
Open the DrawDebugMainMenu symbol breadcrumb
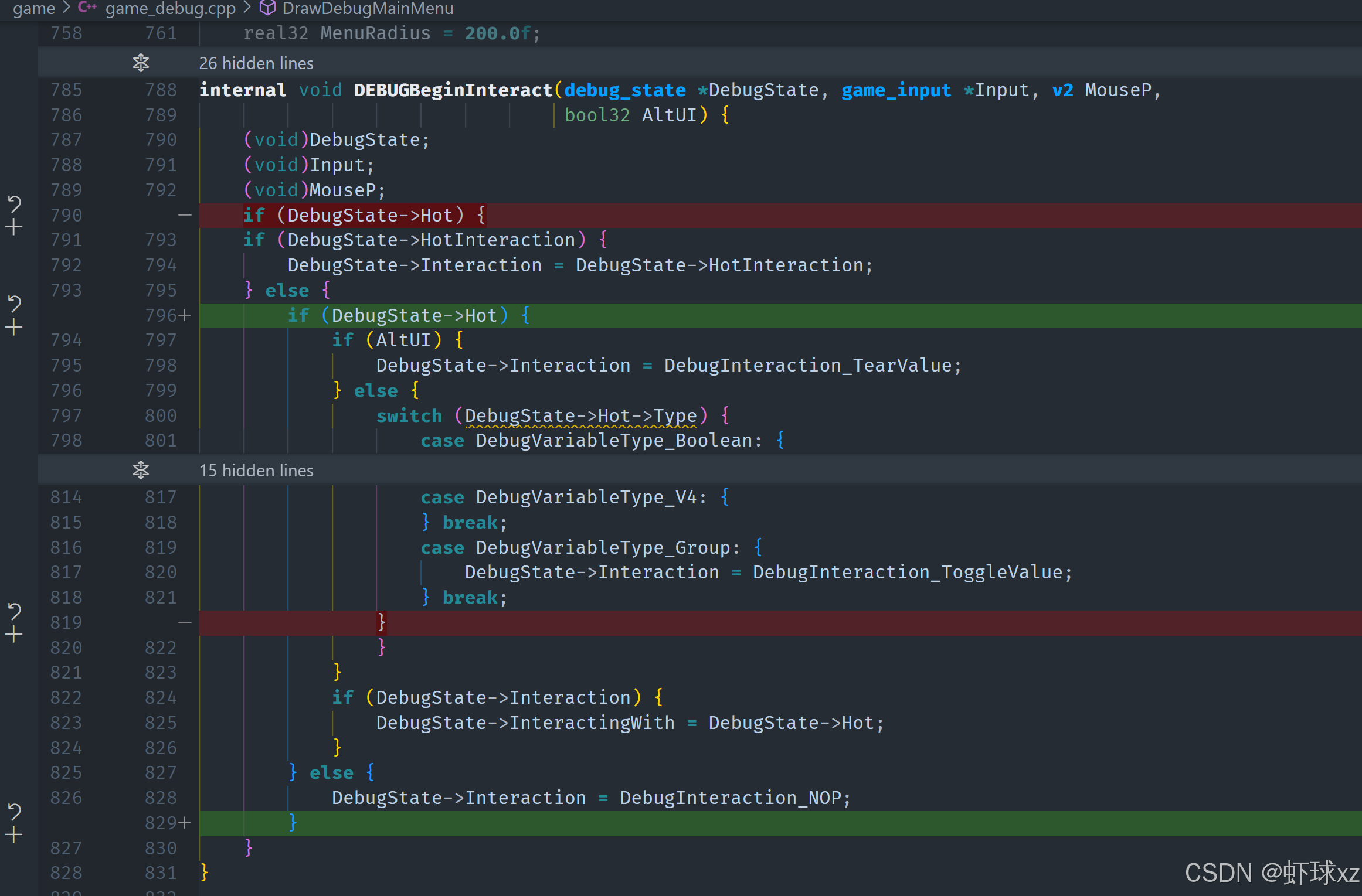click(368, 8)
